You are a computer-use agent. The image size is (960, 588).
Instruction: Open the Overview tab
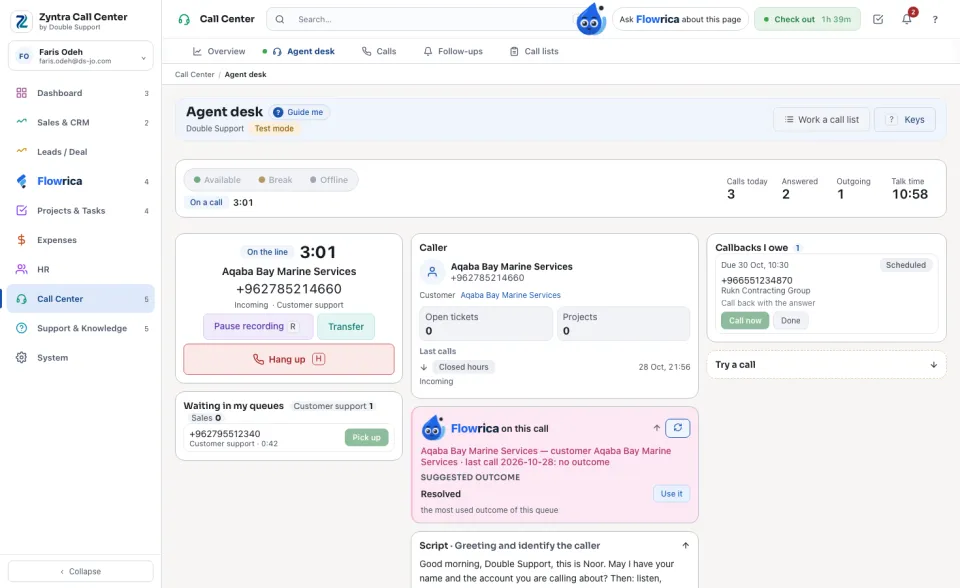click(219, 51)
